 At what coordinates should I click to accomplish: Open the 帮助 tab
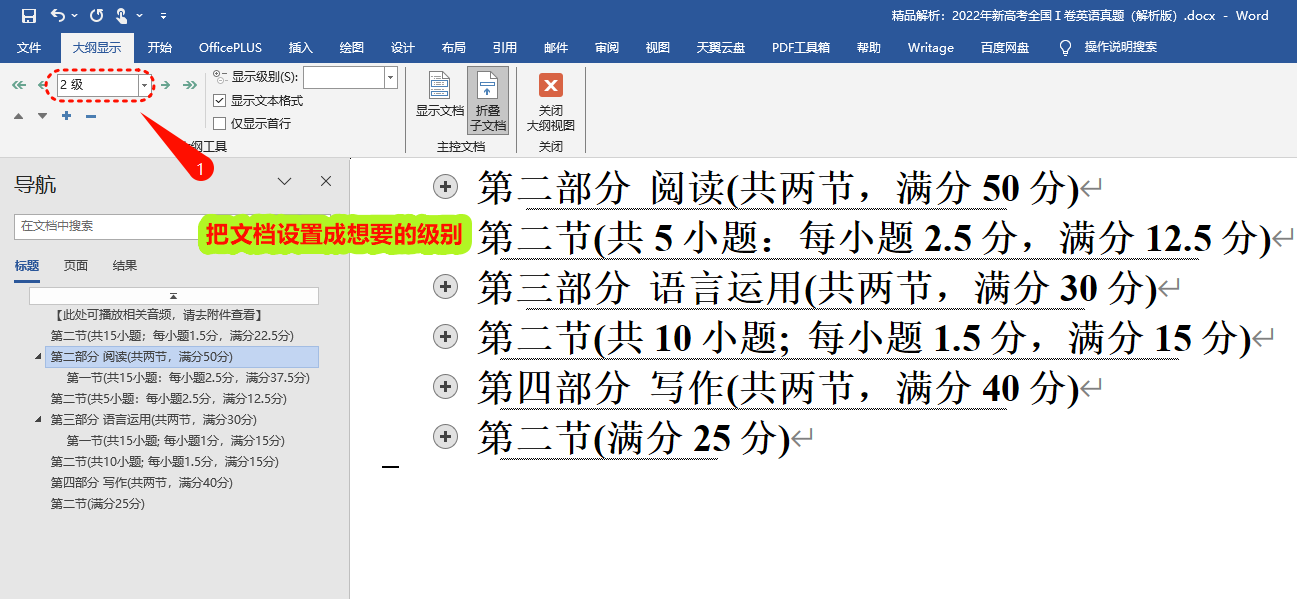pos(869,47)
